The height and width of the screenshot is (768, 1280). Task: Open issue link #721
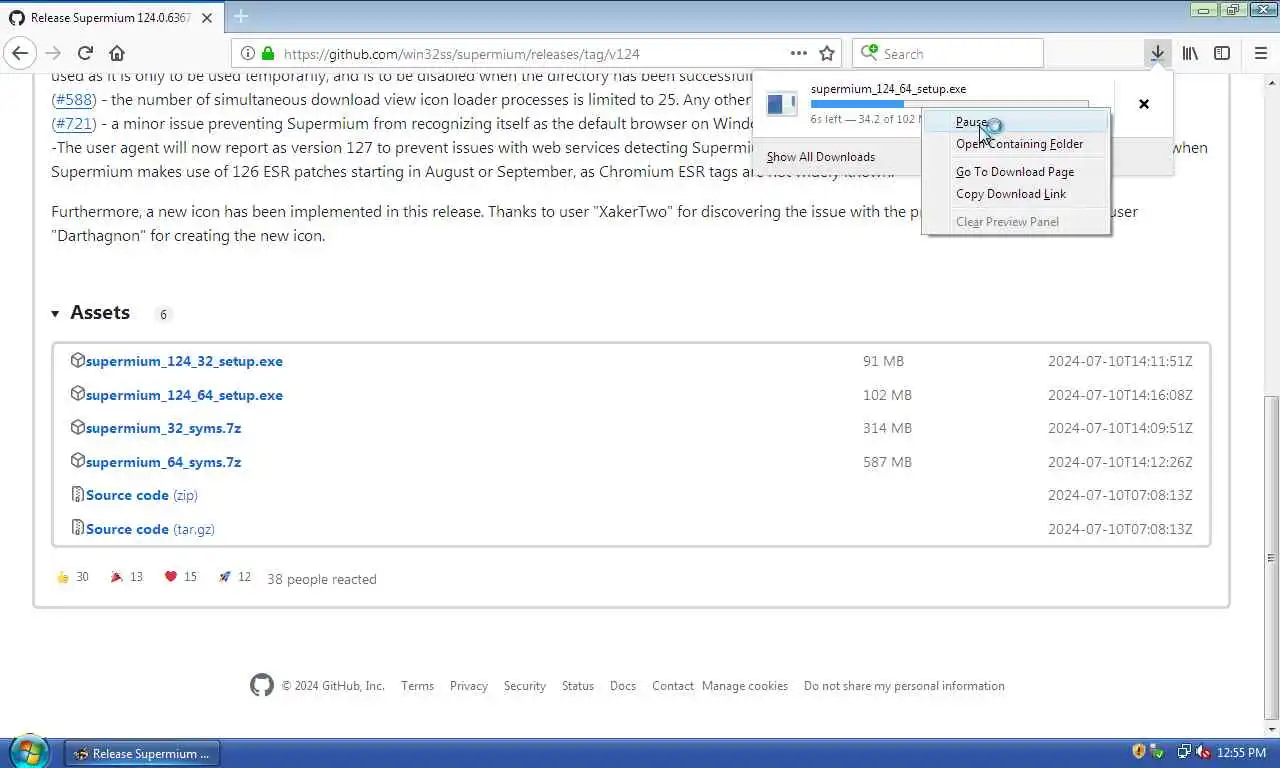click(73, 123)
